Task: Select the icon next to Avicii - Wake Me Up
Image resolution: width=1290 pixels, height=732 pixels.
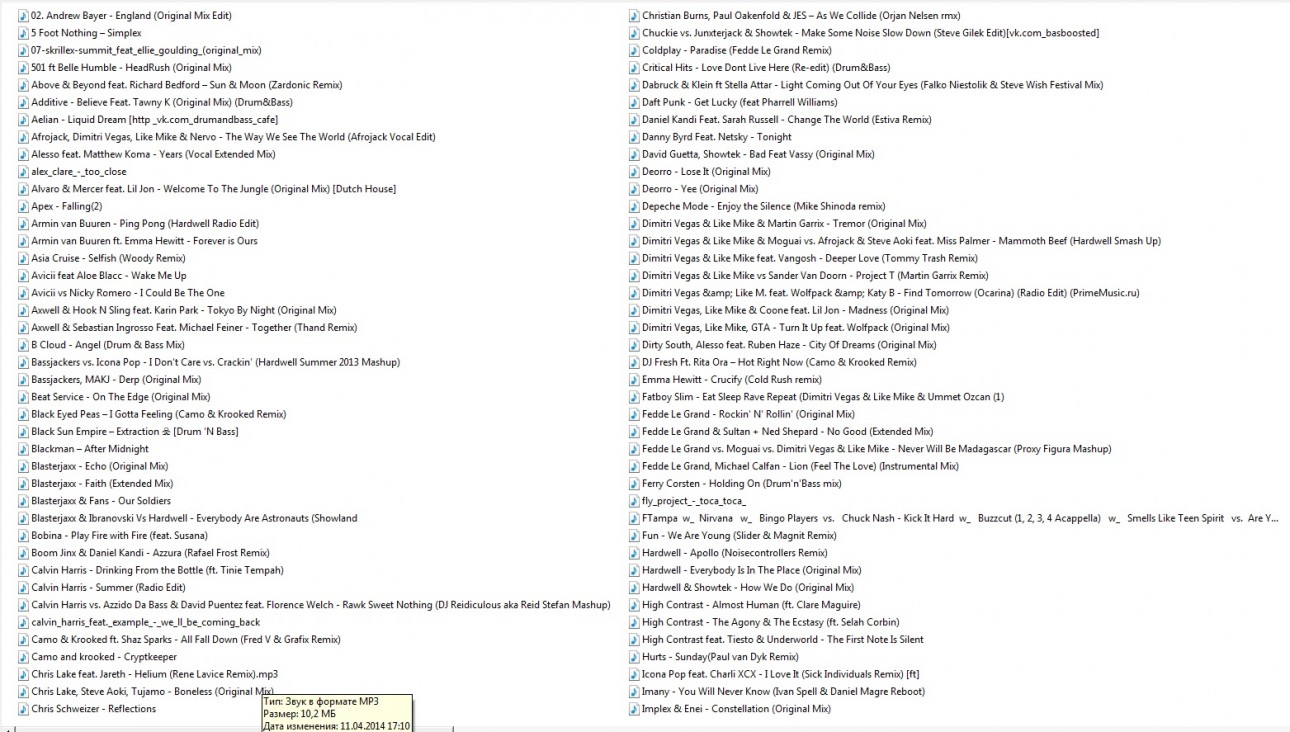Action: pyautogui.click(x=23, y=276)
